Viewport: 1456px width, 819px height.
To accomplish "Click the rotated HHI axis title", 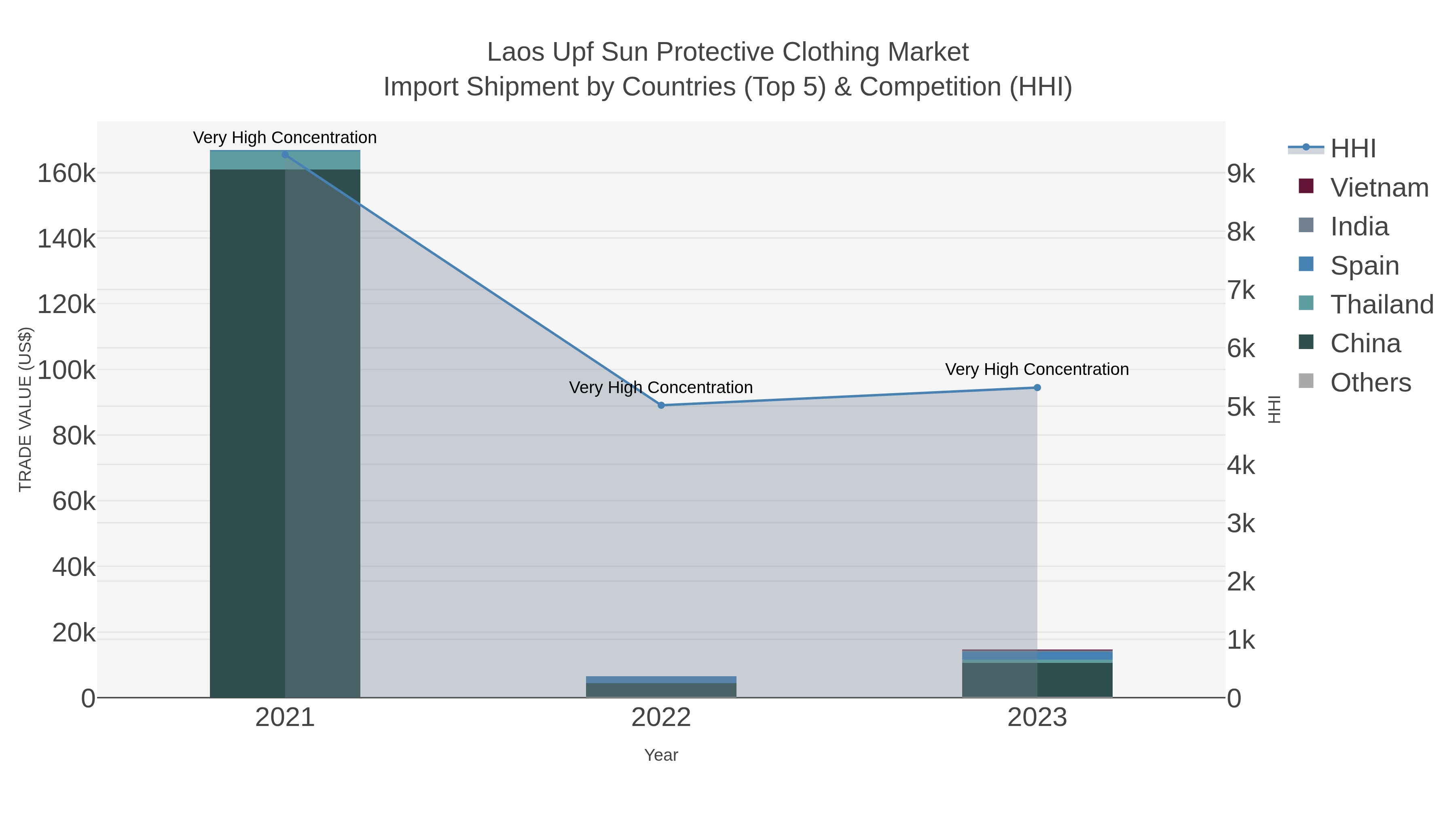I will [1274, 409].
